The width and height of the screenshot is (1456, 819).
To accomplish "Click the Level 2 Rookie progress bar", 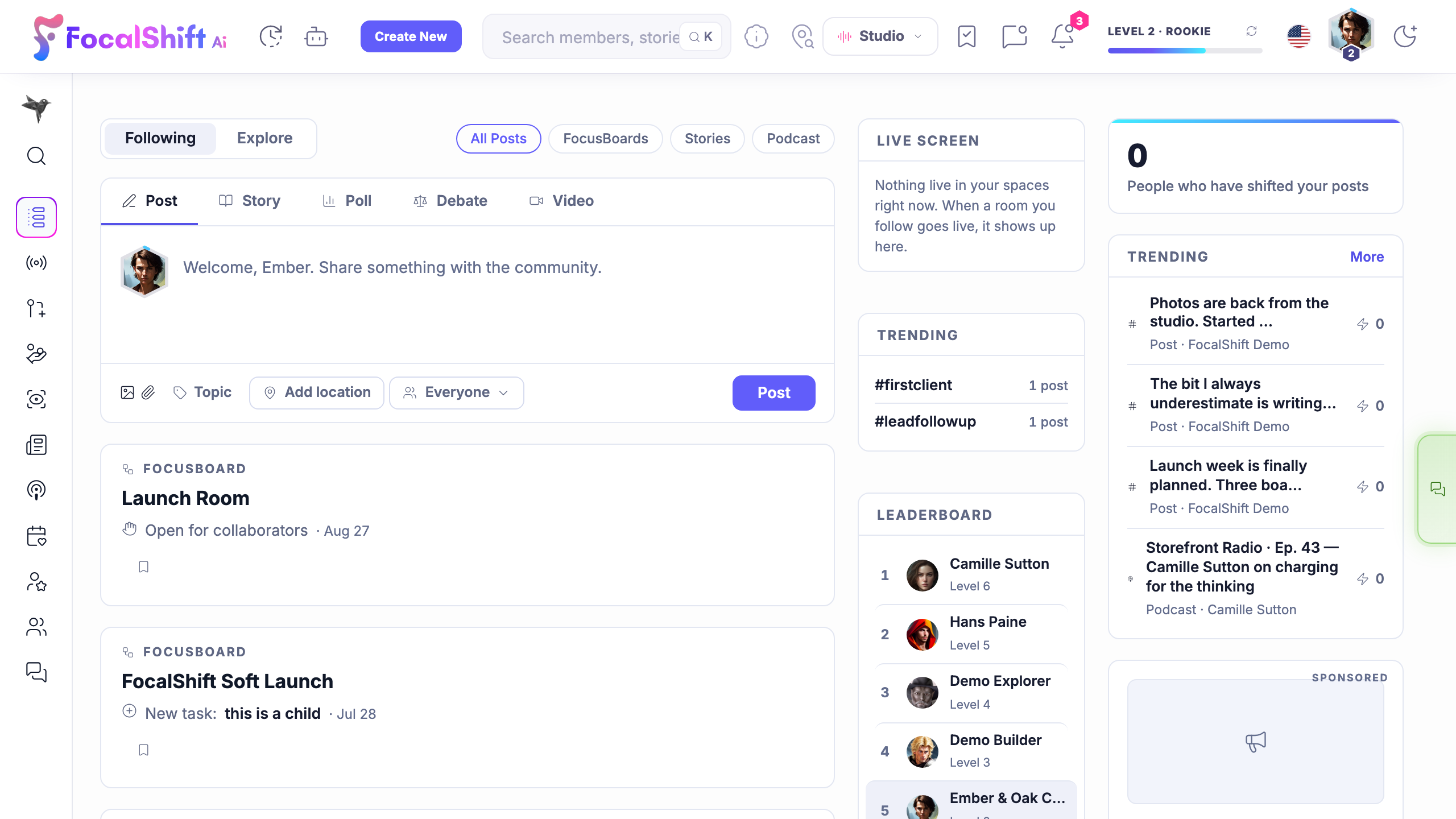I will [1185, 51].
